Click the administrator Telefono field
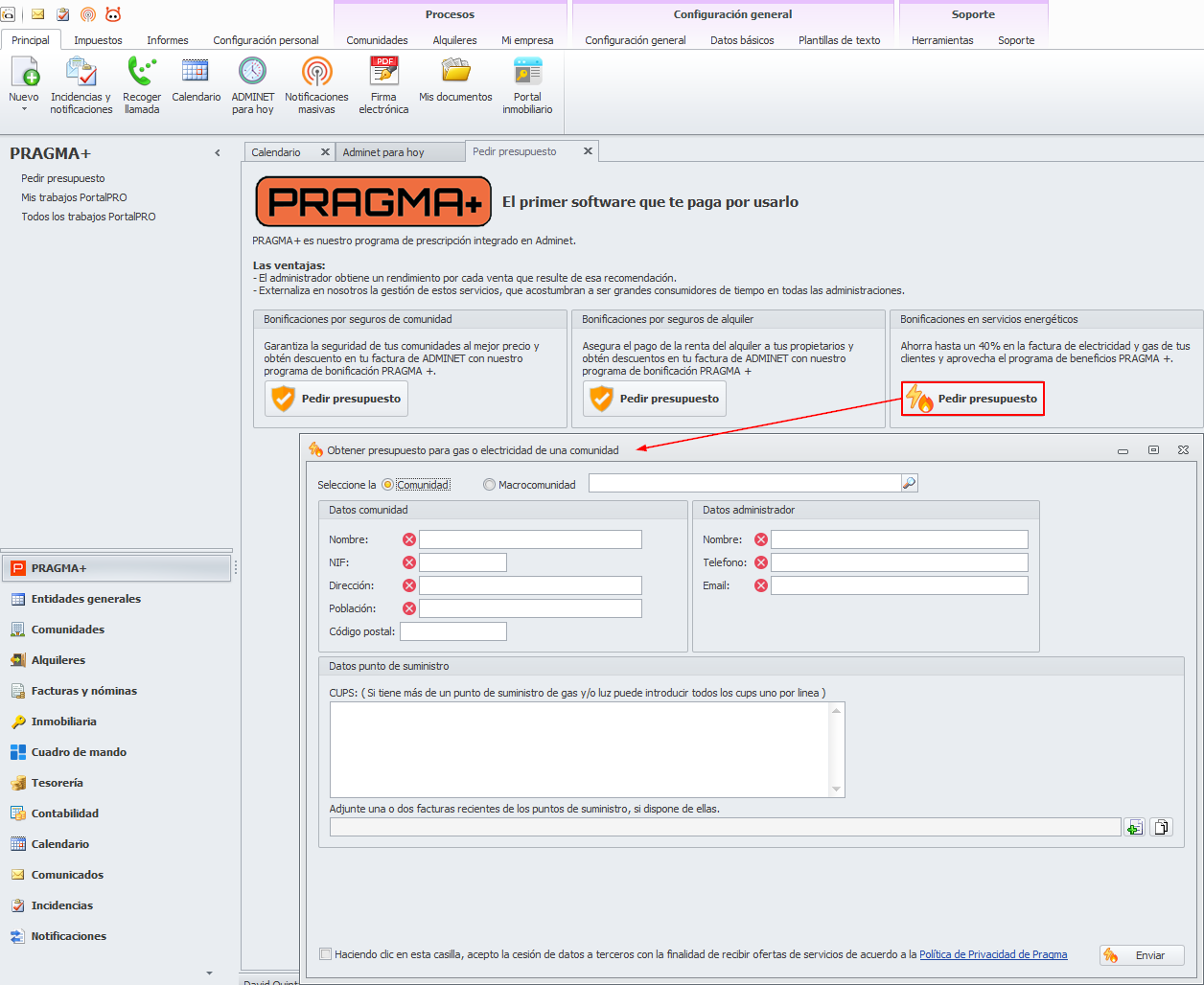This screenshot has width=1204, height=985. pyautogui.click(x=899, y=562)
